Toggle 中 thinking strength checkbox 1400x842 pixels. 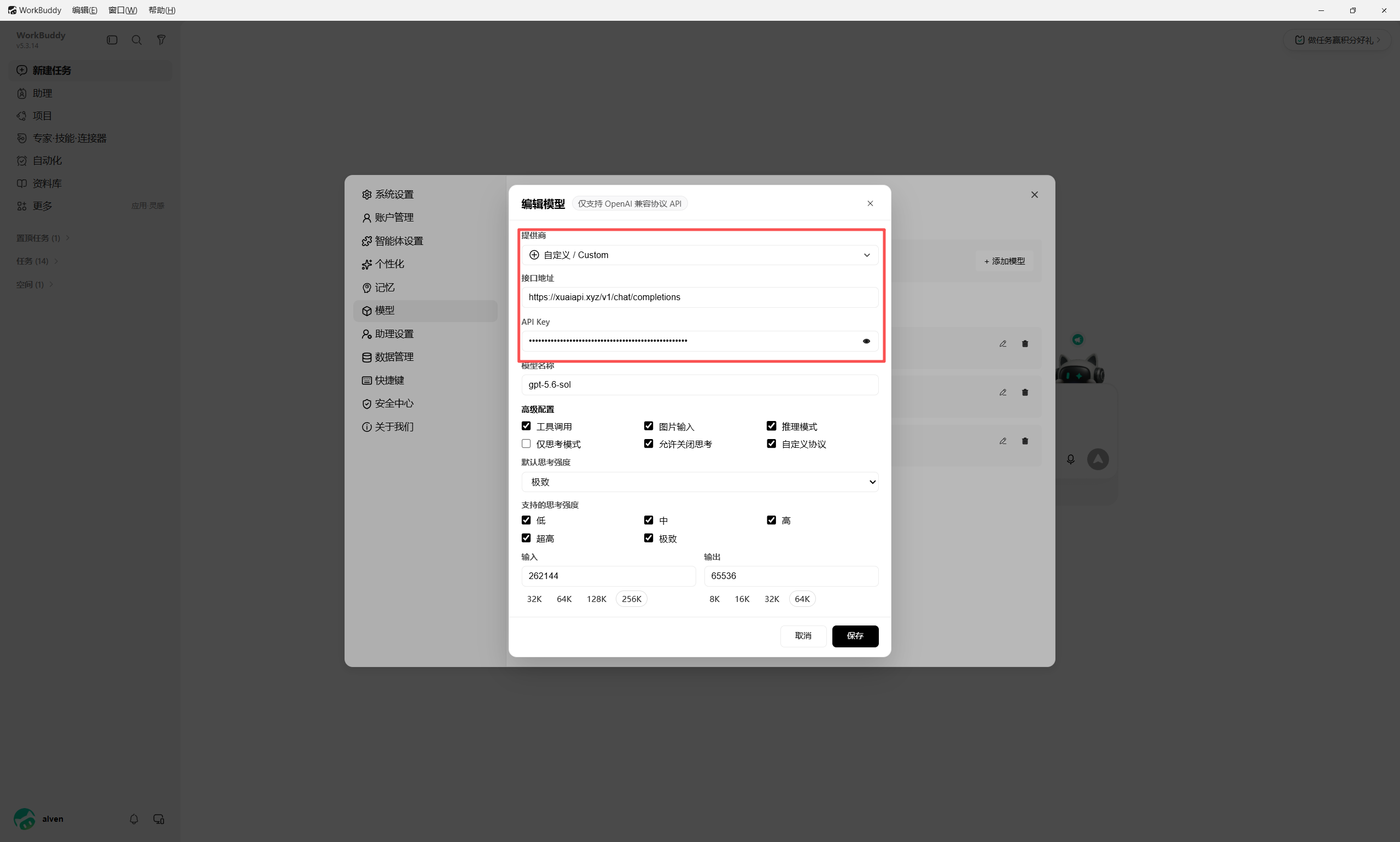[649, 521]
